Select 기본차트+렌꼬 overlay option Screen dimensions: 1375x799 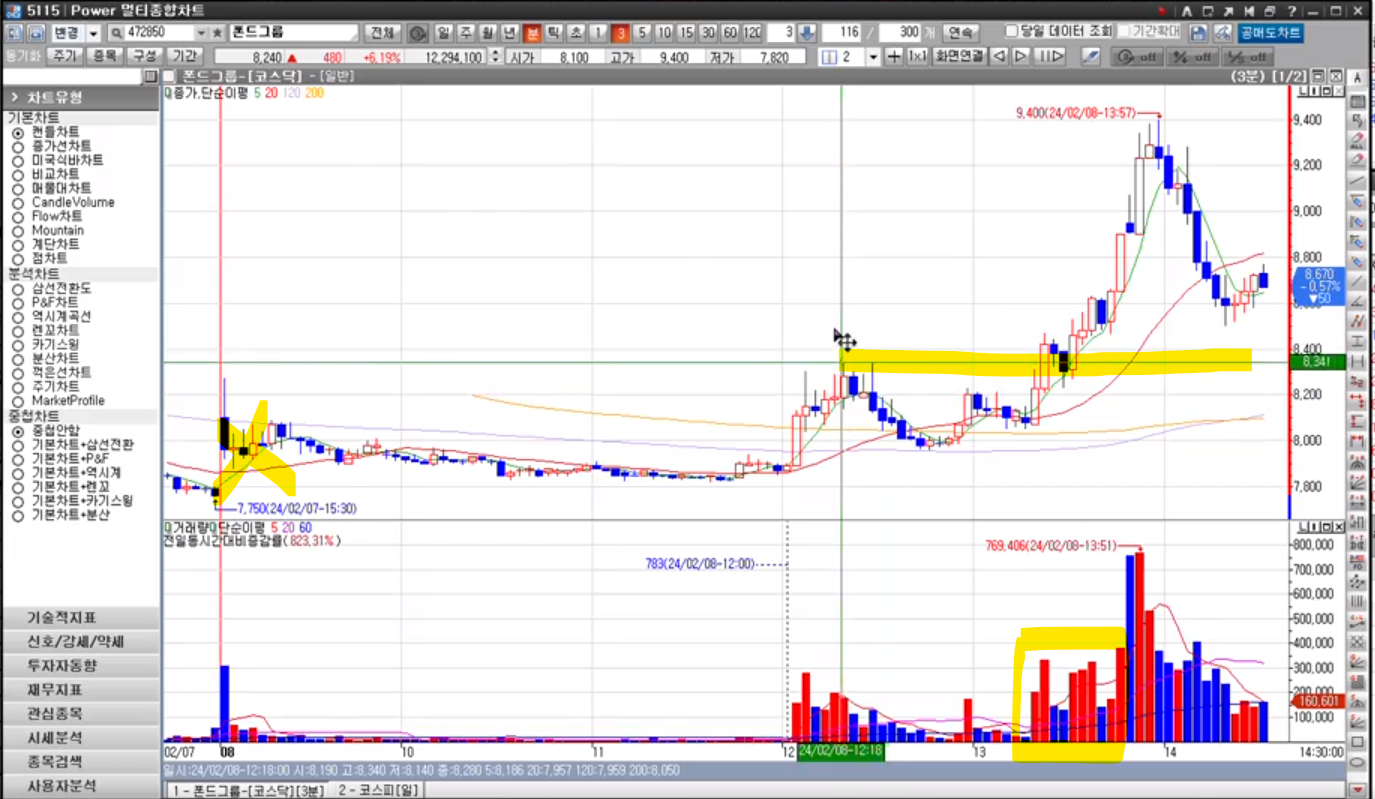point(17,487)
